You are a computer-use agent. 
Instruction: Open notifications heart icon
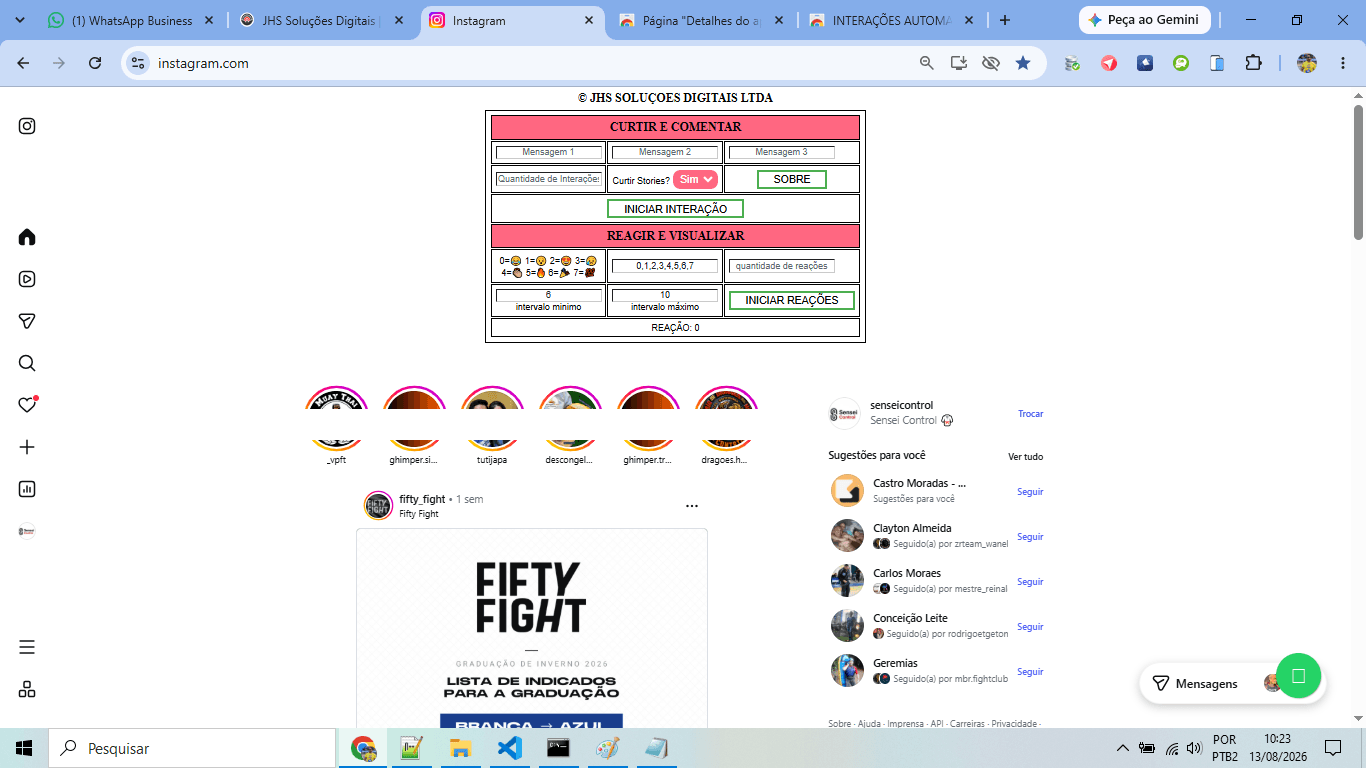point(27,405)
